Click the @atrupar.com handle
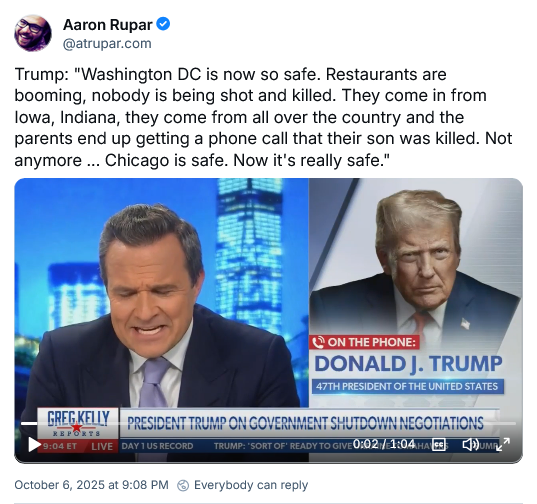 [x=107, y=43]
